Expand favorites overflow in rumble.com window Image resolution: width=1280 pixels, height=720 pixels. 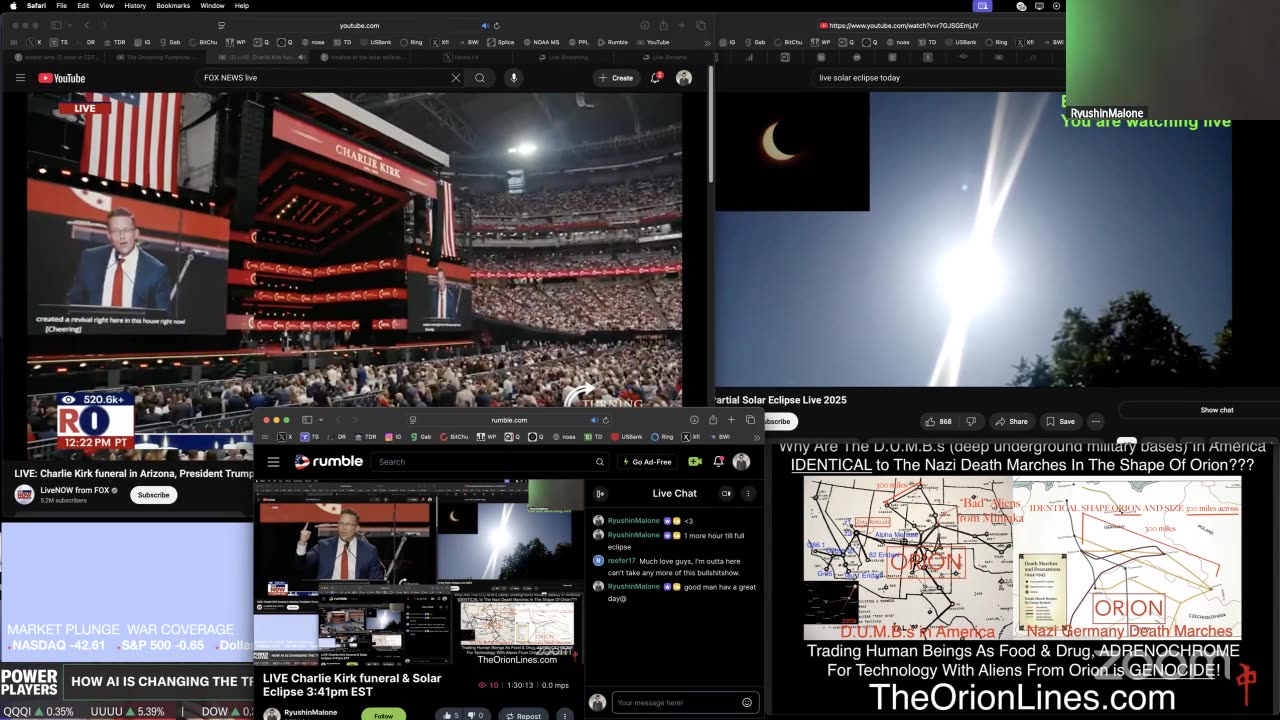(758, 437)
